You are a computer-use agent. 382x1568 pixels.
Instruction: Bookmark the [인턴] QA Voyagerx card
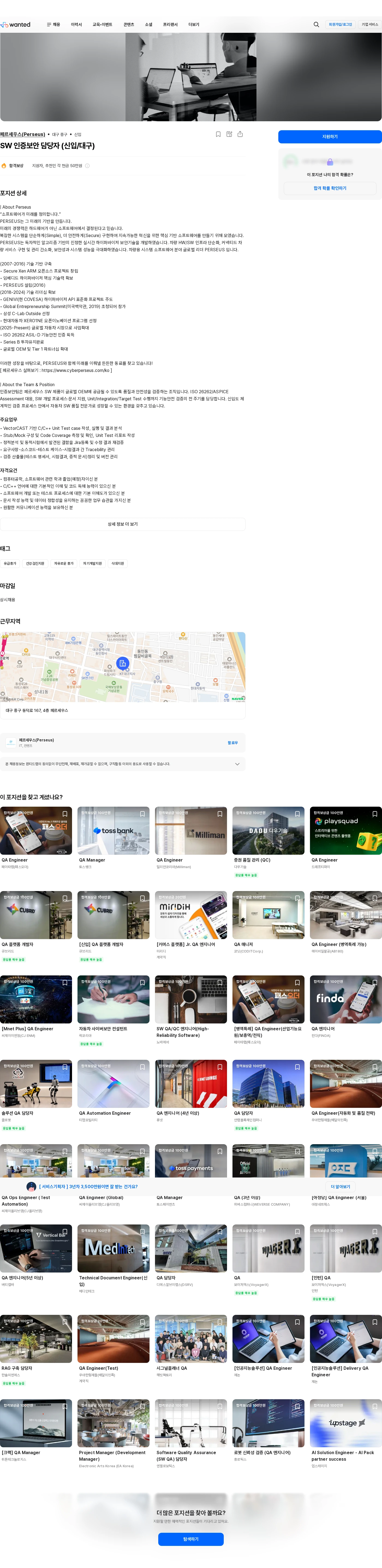pos(375,1232)
